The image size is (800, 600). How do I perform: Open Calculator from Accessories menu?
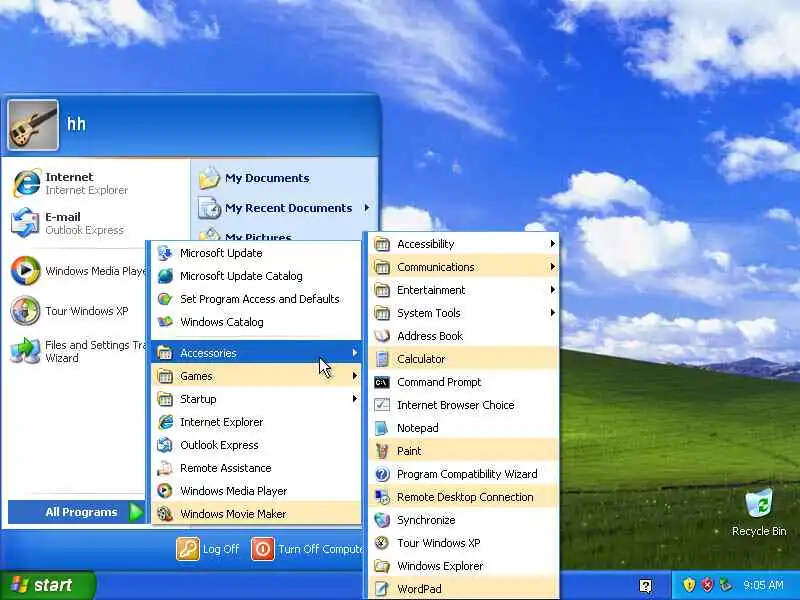point(463,359)
